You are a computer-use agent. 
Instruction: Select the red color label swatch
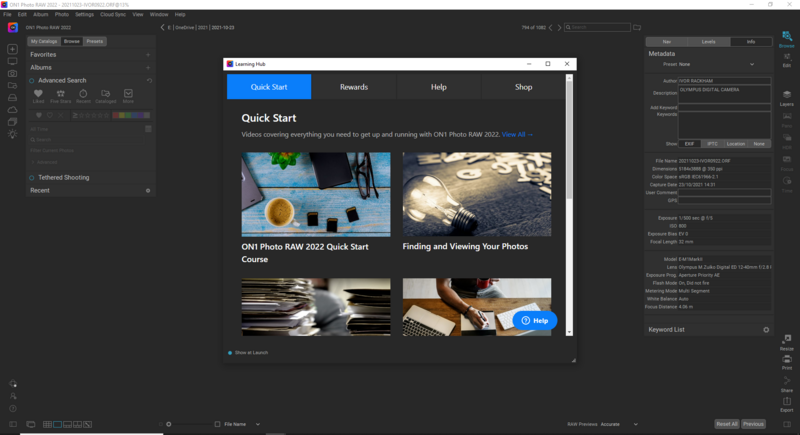[116, 115]
